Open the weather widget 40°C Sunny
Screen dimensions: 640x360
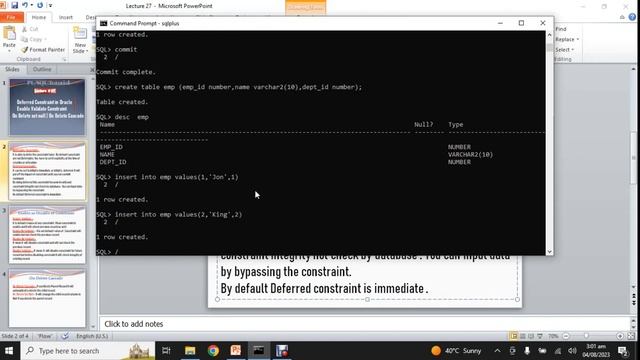(456, 351)
